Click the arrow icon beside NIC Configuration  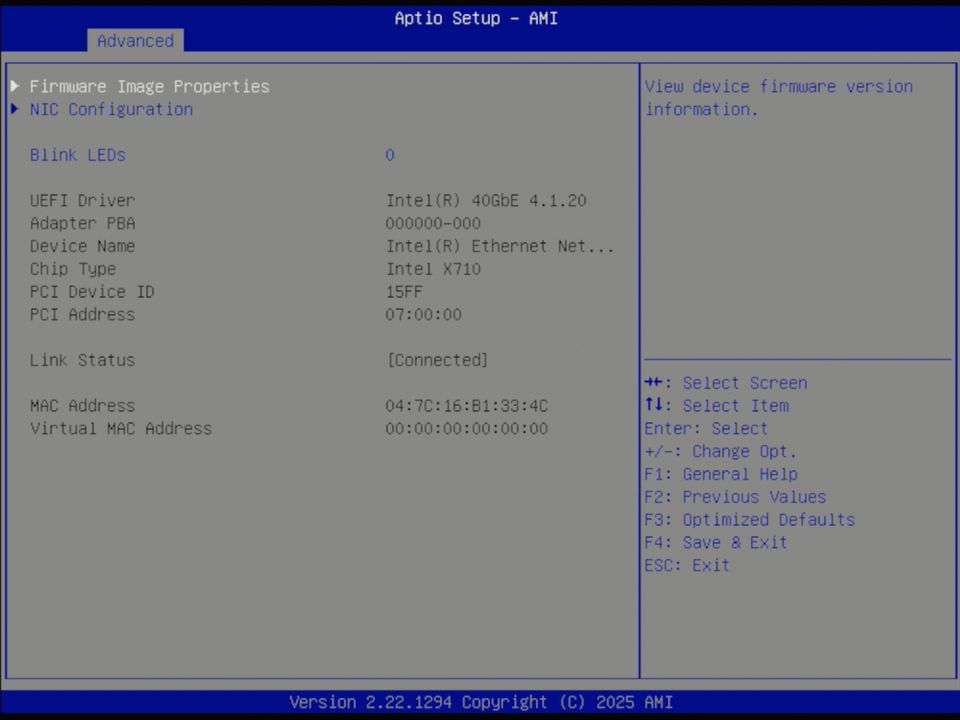[x=14, y=109]
